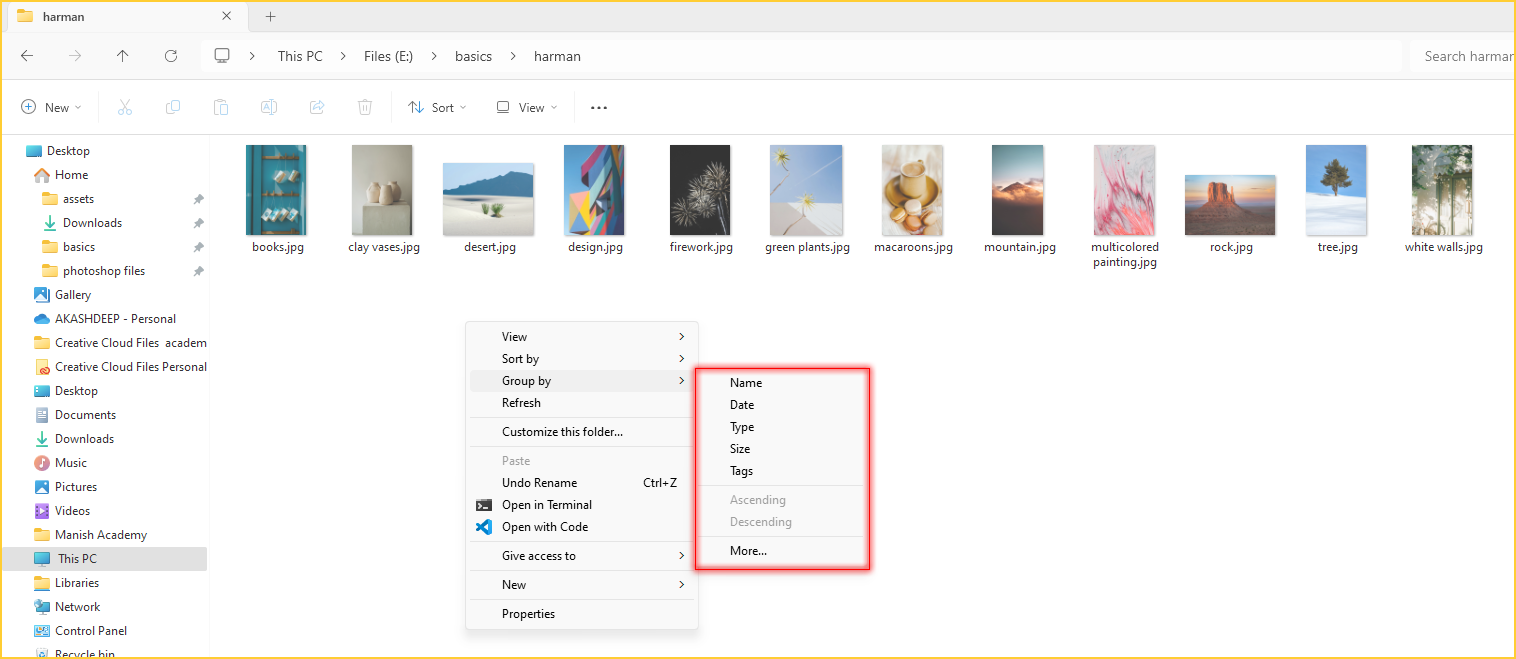The width and height of the screenshot is (1516, 659).
Task: Click the Open with Code VS Code icon
Action: pos(484,527)
